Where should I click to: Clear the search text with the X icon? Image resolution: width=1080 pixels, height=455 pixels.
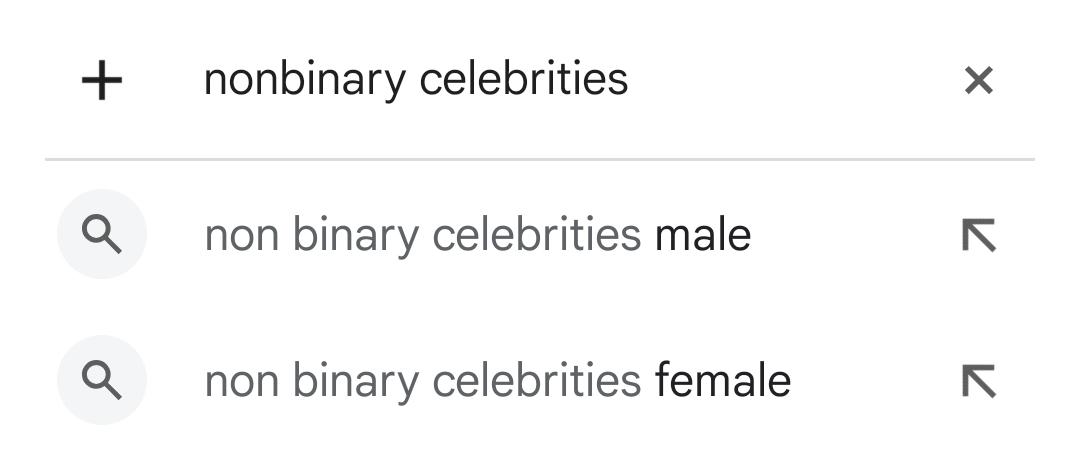[x=979, y=81]
